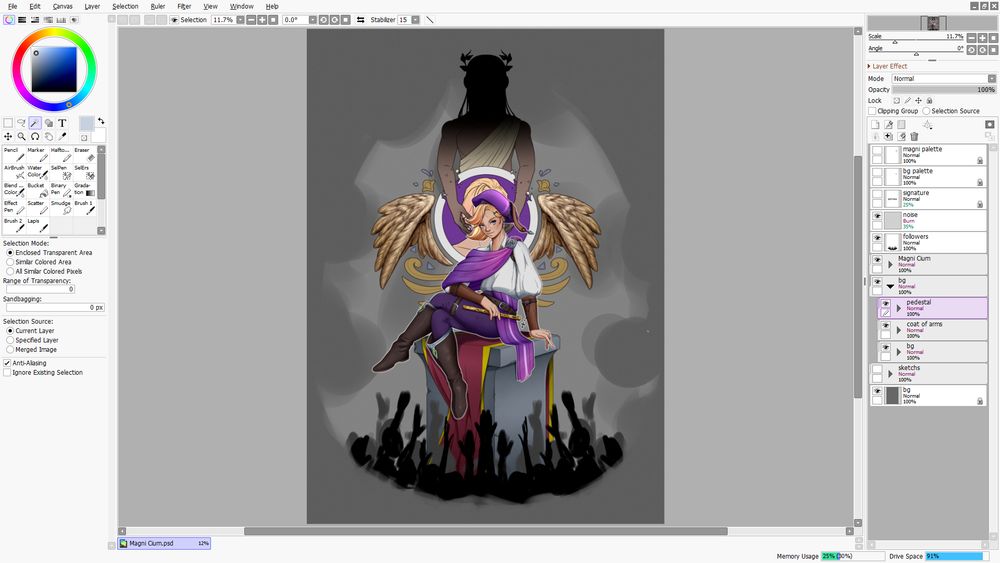Open the Ruler menu

[x=158, y=6]
